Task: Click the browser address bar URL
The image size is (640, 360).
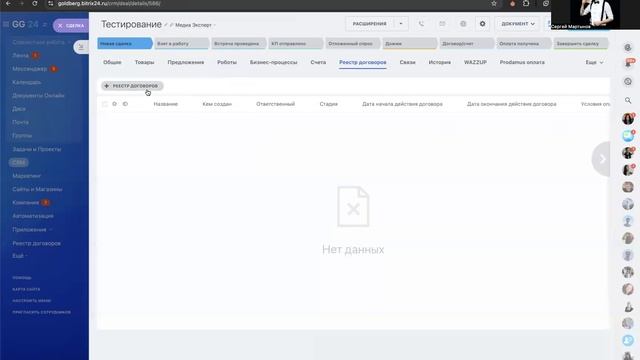Action: tap(109, 4)
